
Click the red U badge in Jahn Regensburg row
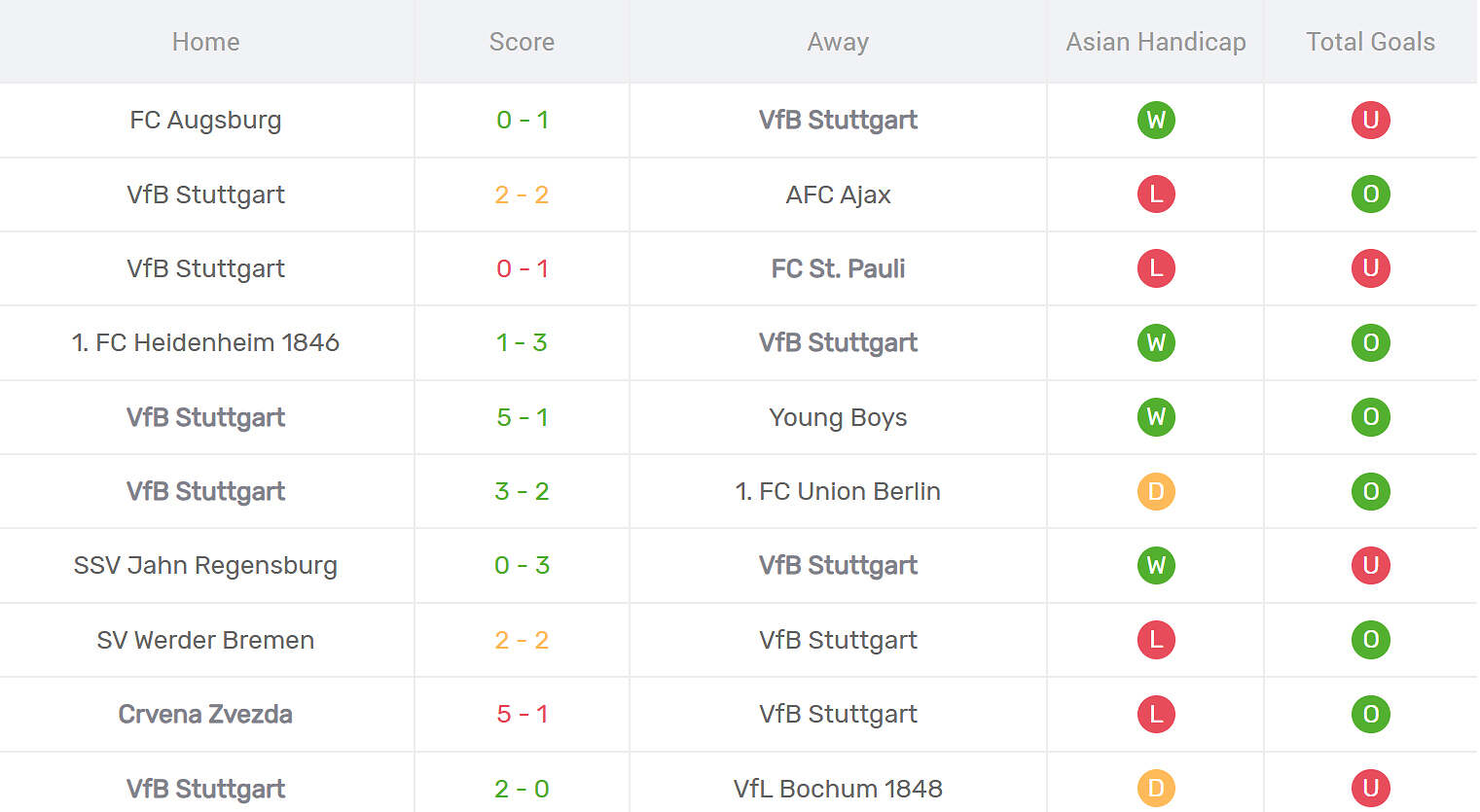[1370, 565]
